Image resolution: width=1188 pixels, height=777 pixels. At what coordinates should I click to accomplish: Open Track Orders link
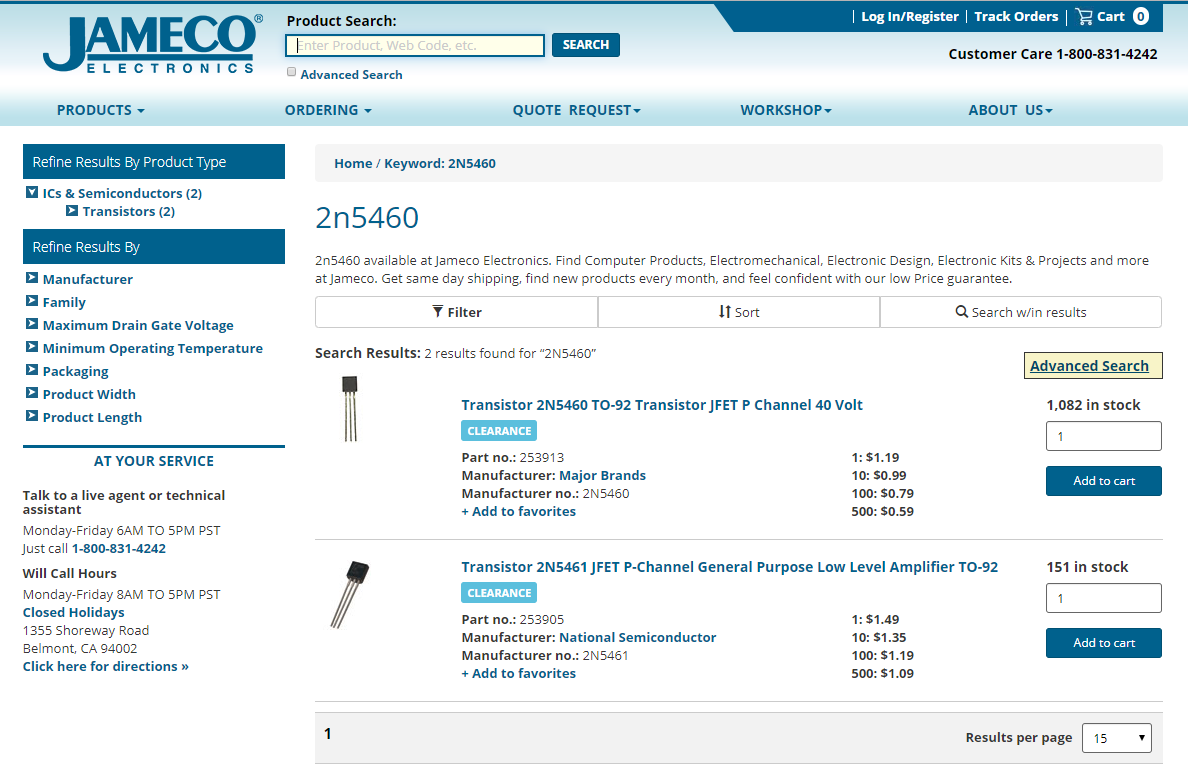coord(1016,17)
